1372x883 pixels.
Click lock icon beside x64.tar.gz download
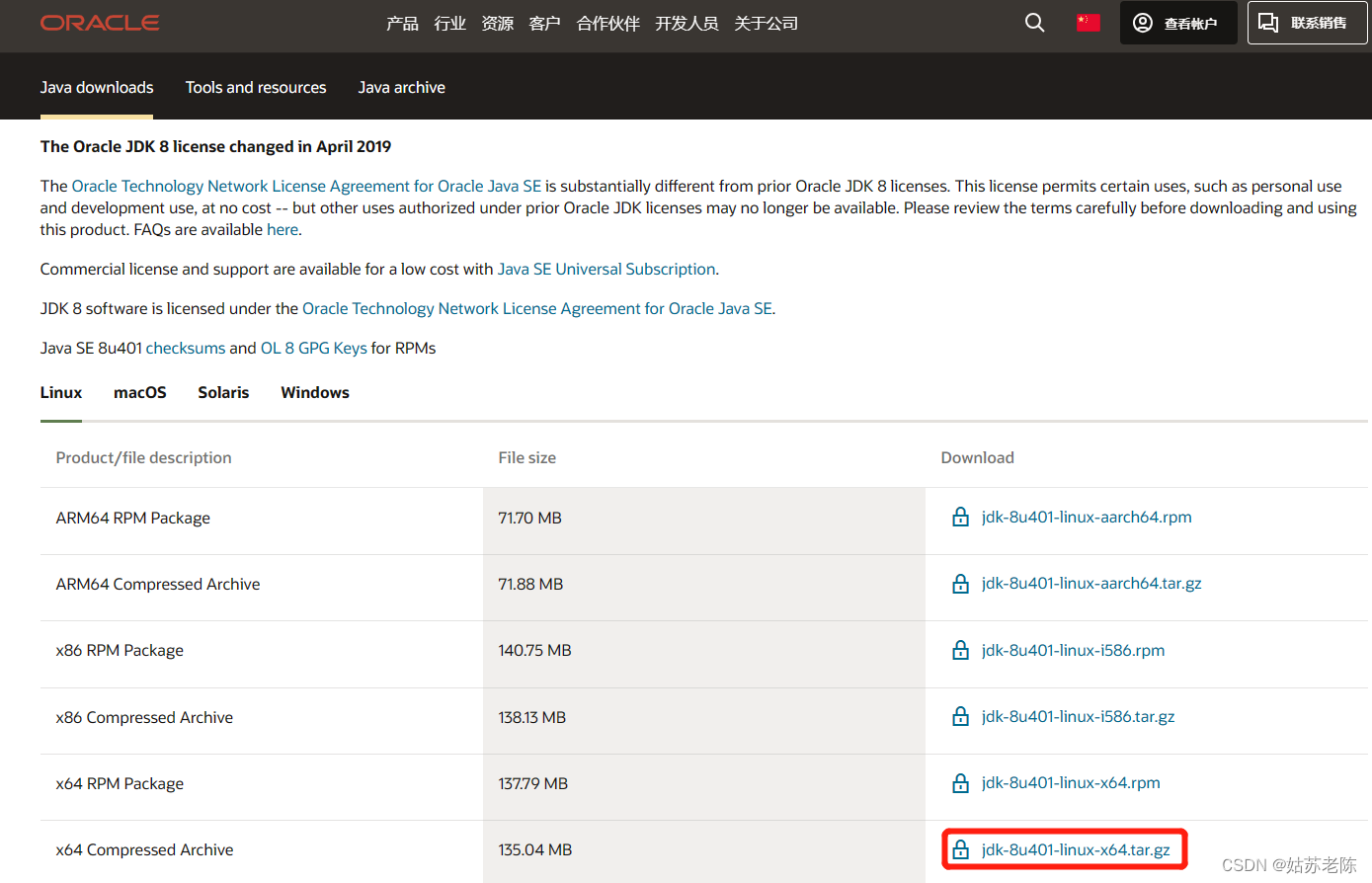coord(960,849)
